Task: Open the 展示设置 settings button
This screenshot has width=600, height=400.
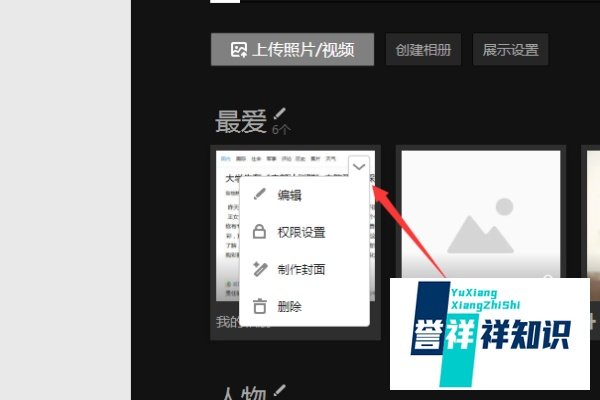Action: coord(510,50)
